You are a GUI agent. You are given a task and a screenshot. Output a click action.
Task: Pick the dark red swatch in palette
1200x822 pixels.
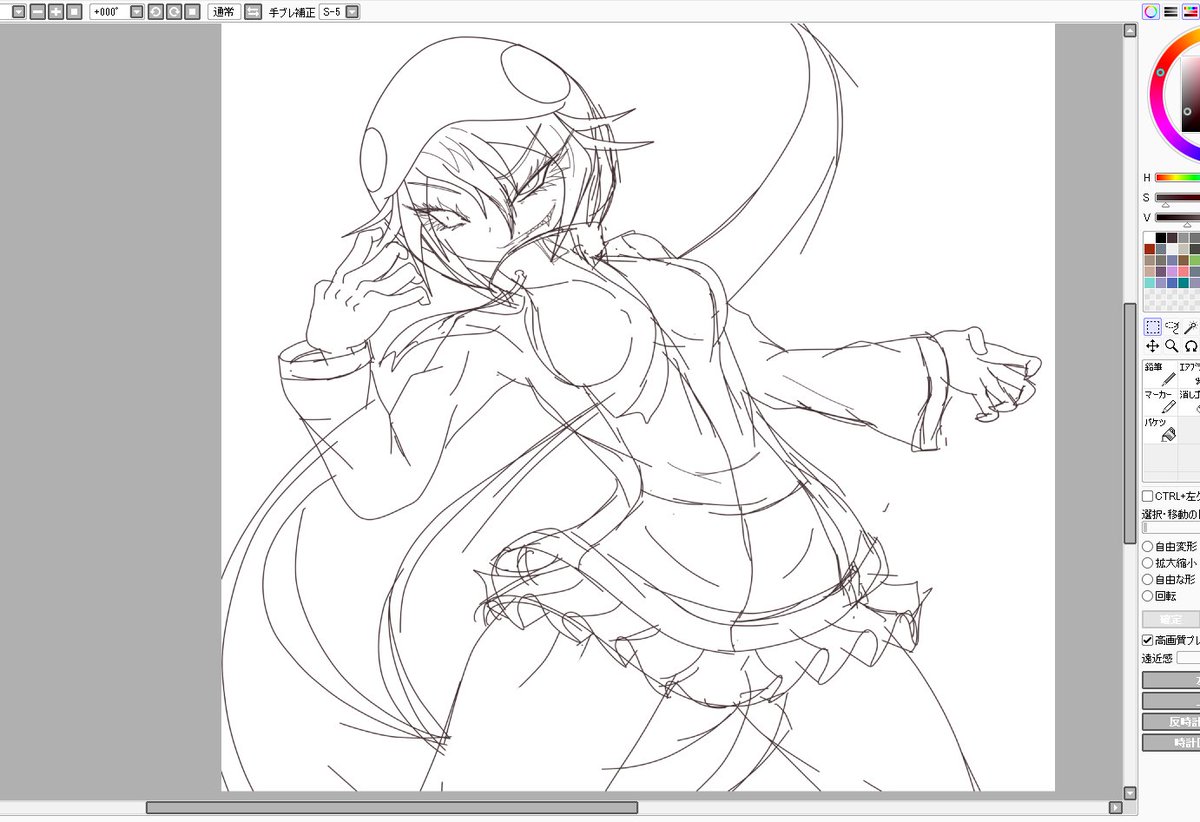pyautogui.click(x=1150, y=249)
